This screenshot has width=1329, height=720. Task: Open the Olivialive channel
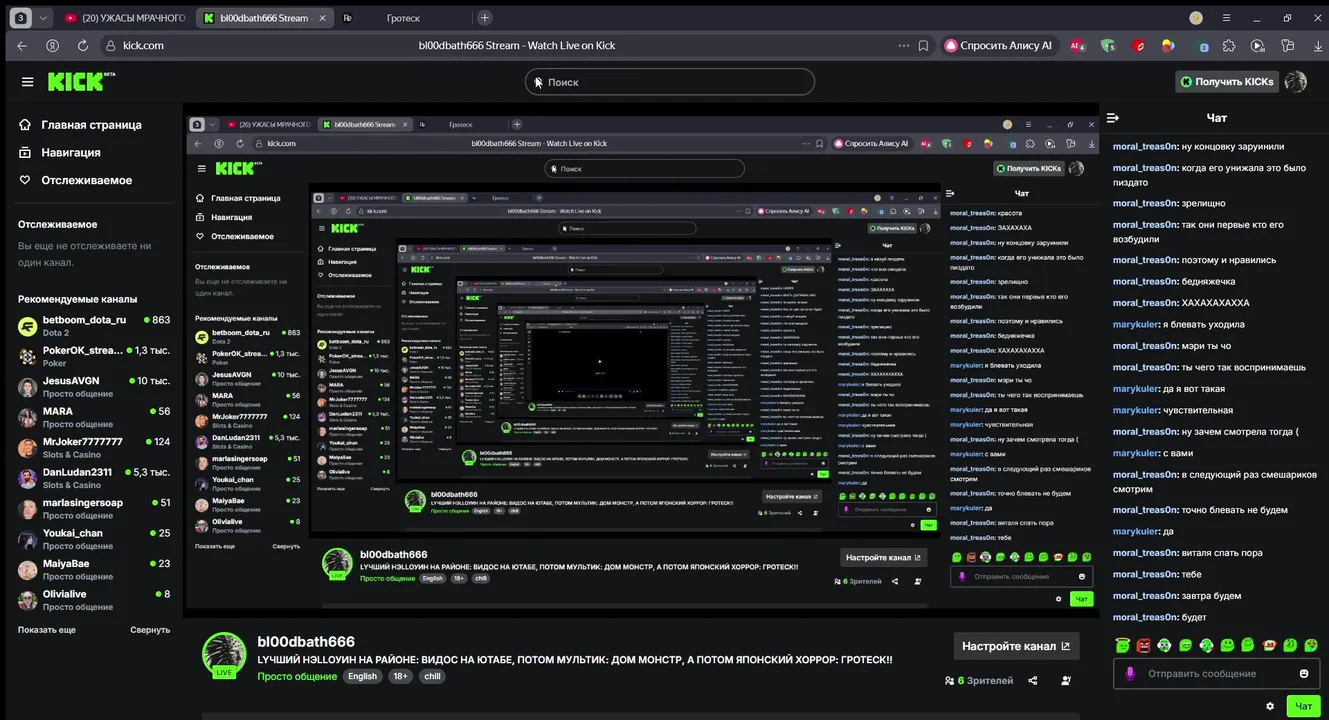pos(94,600)
